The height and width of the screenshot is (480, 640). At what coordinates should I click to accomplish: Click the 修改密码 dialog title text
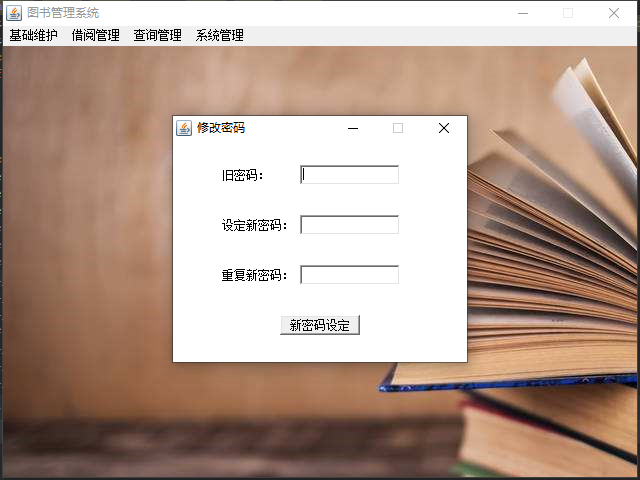(x=221, y=128)
